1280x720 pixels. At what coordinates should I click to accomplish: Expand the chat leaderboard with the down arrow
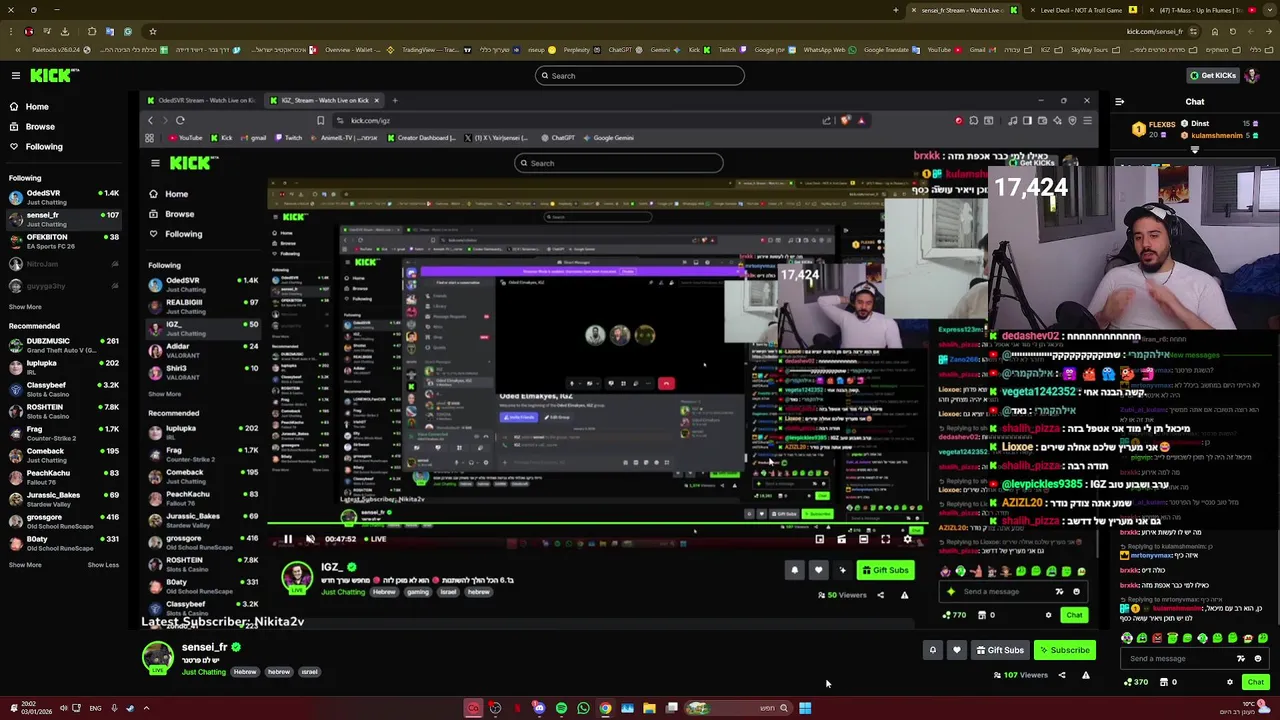point(1194,150)
